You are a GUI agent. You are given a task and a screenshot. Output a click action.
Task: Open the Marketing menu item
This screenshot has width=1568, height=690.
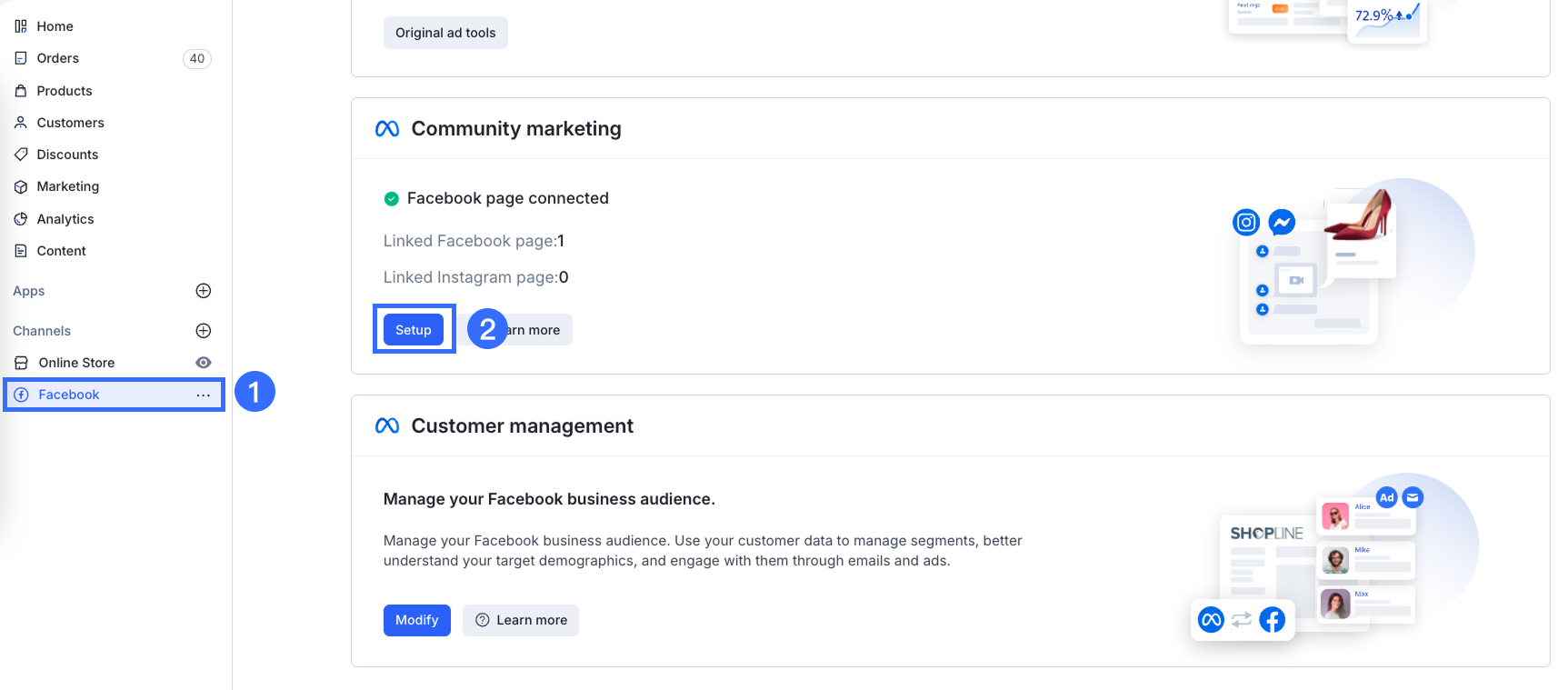[67, 186]
